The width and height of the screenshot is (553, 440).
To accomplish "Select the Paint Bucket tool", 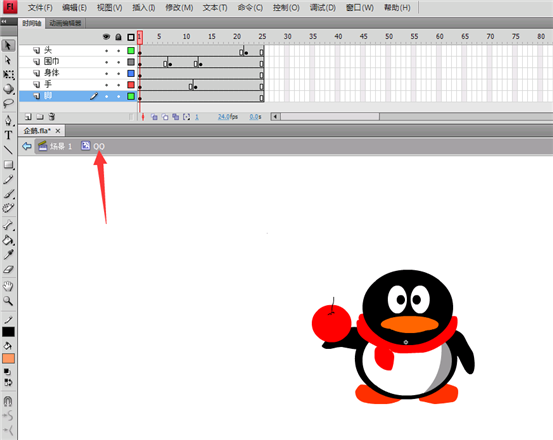I will [8, 240].
